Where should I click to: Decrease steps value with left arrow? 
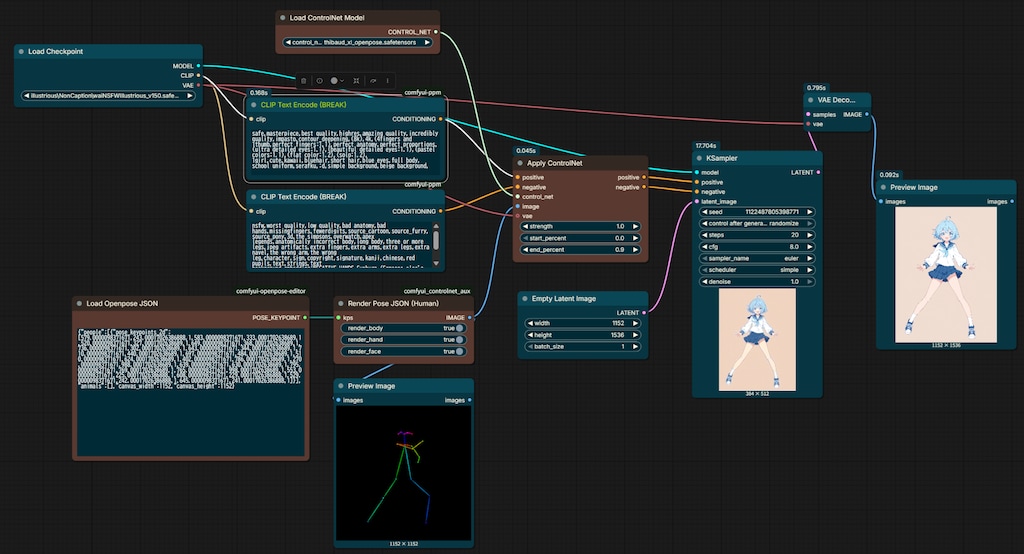coord(705,235)
